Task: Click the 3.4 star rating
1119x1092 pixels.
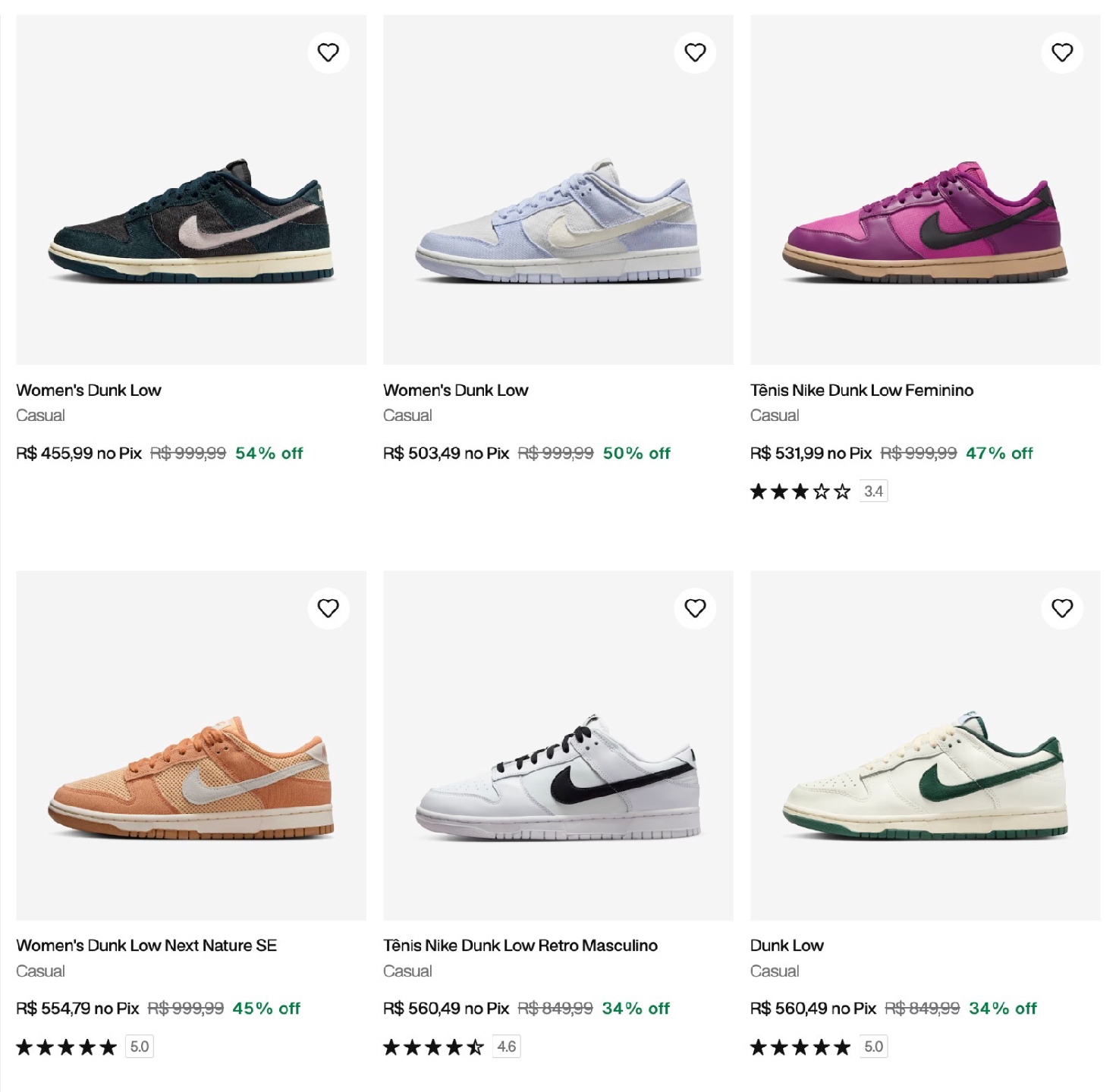Action: (818, 491)
